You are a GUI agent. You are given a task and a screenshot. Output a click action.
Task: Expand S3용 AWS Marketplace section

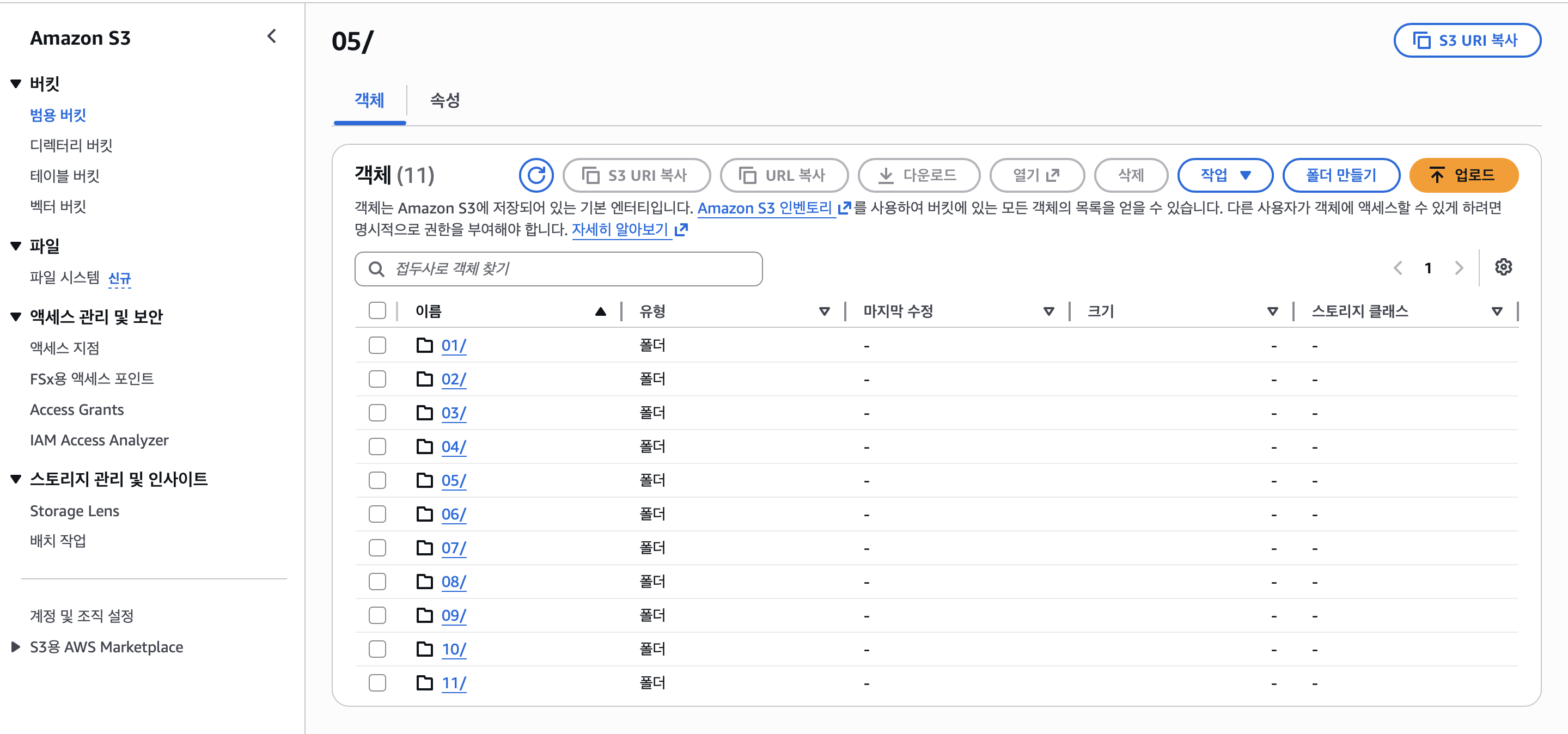pos(16,647)
